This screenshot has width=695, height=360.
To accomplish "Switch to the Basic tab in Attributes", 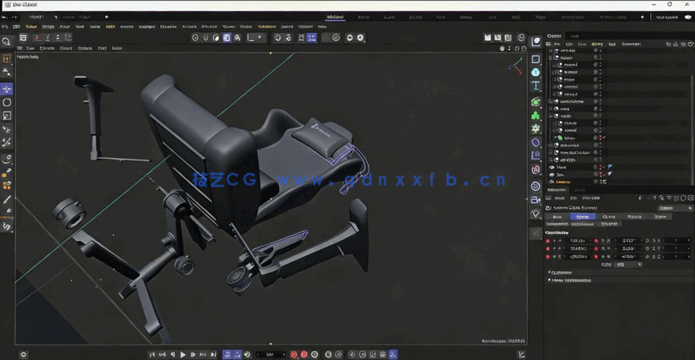I will 558,216.
